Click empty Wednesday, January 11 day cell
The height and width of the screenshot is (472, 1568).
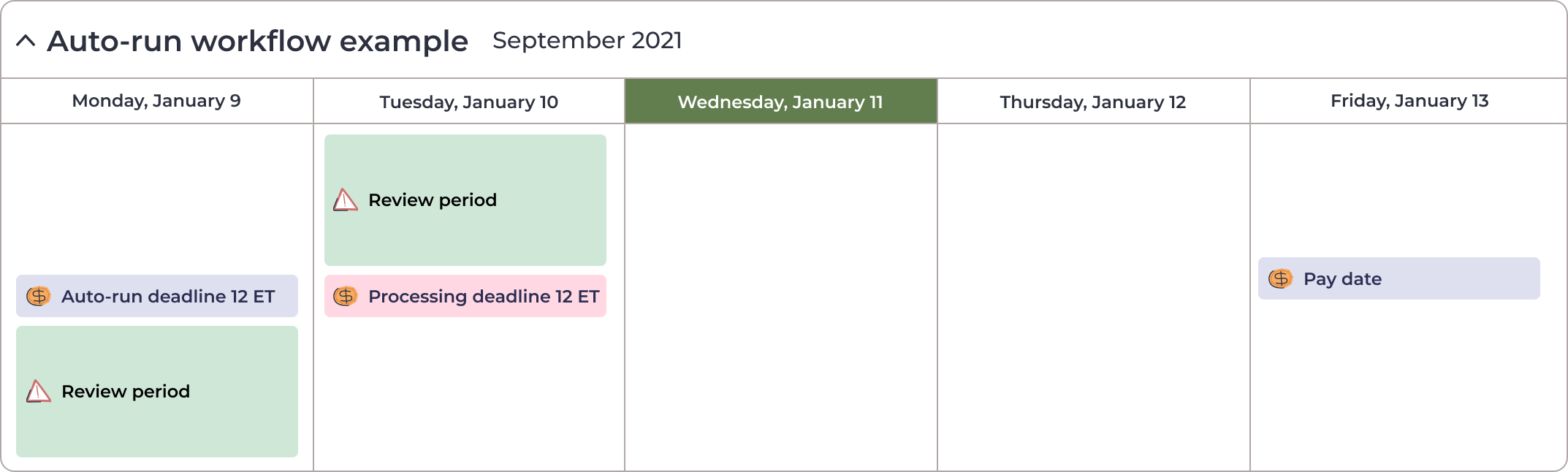(x=781, y=297)
